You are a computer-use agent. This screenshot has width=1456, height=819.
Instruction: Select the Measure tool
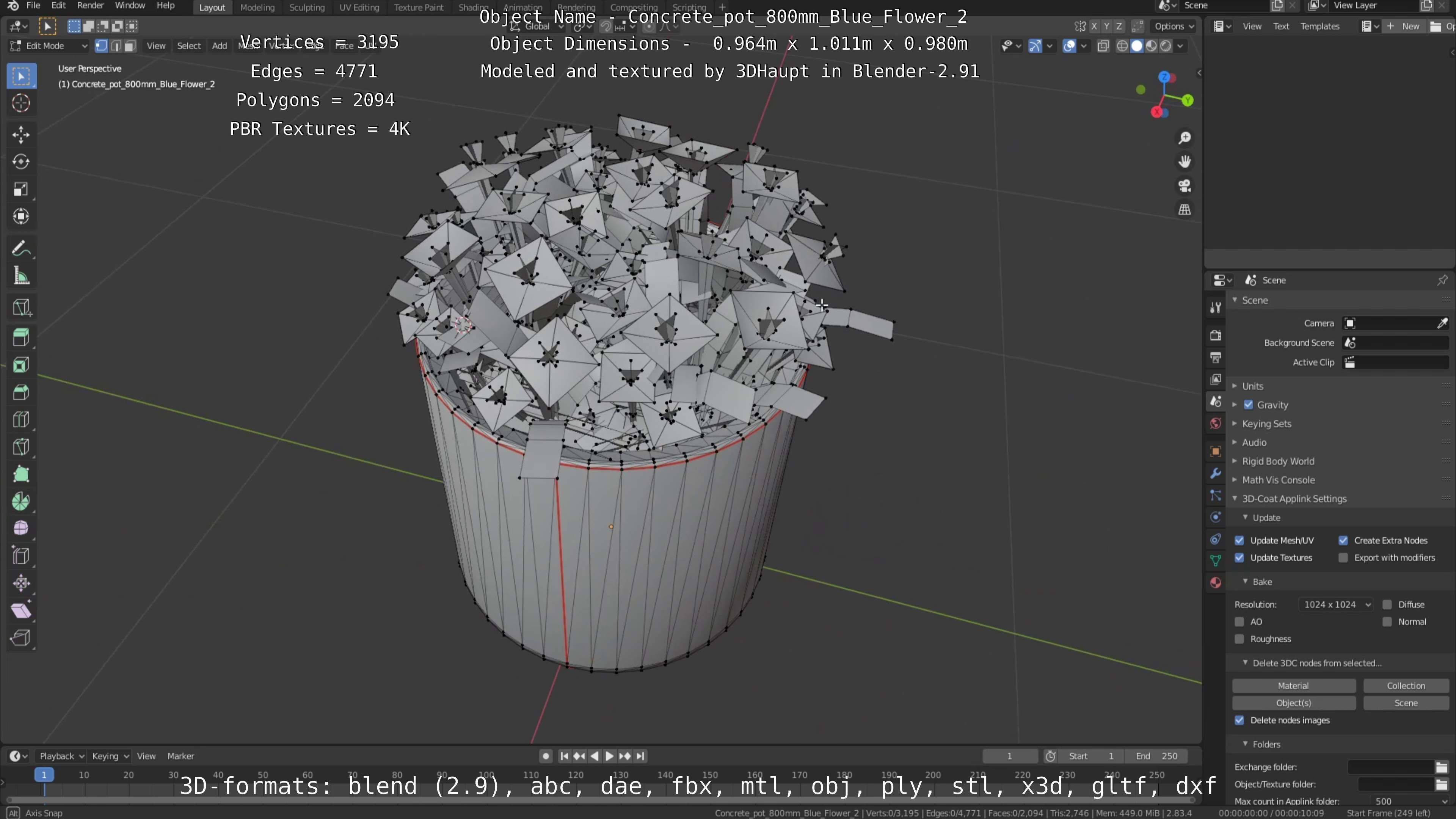coord(21,276)
